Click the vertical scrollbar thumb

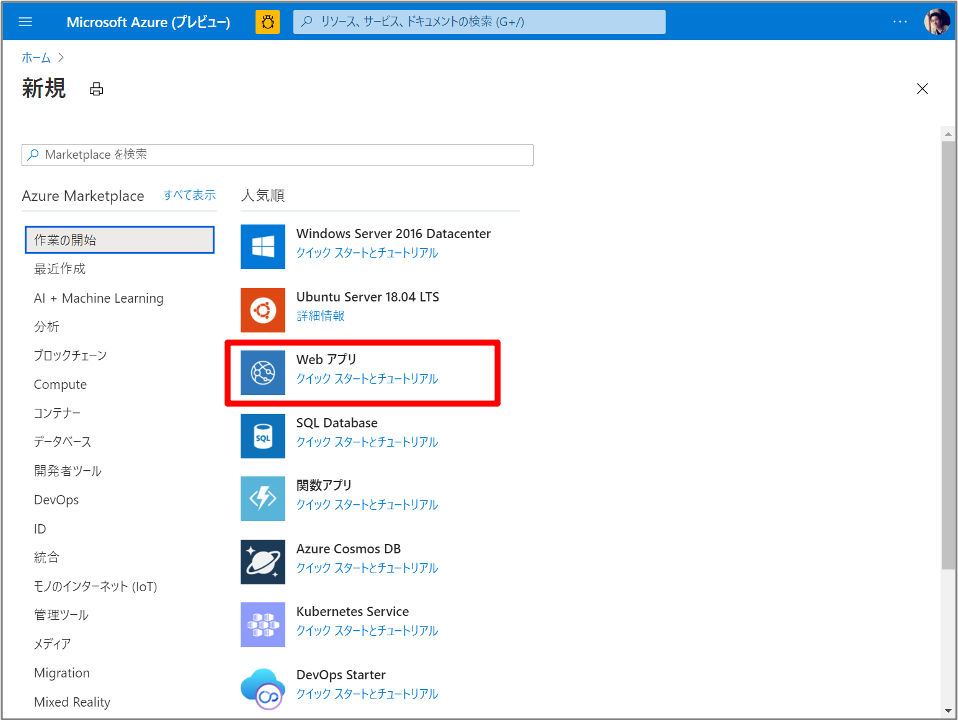coord(948,356)
